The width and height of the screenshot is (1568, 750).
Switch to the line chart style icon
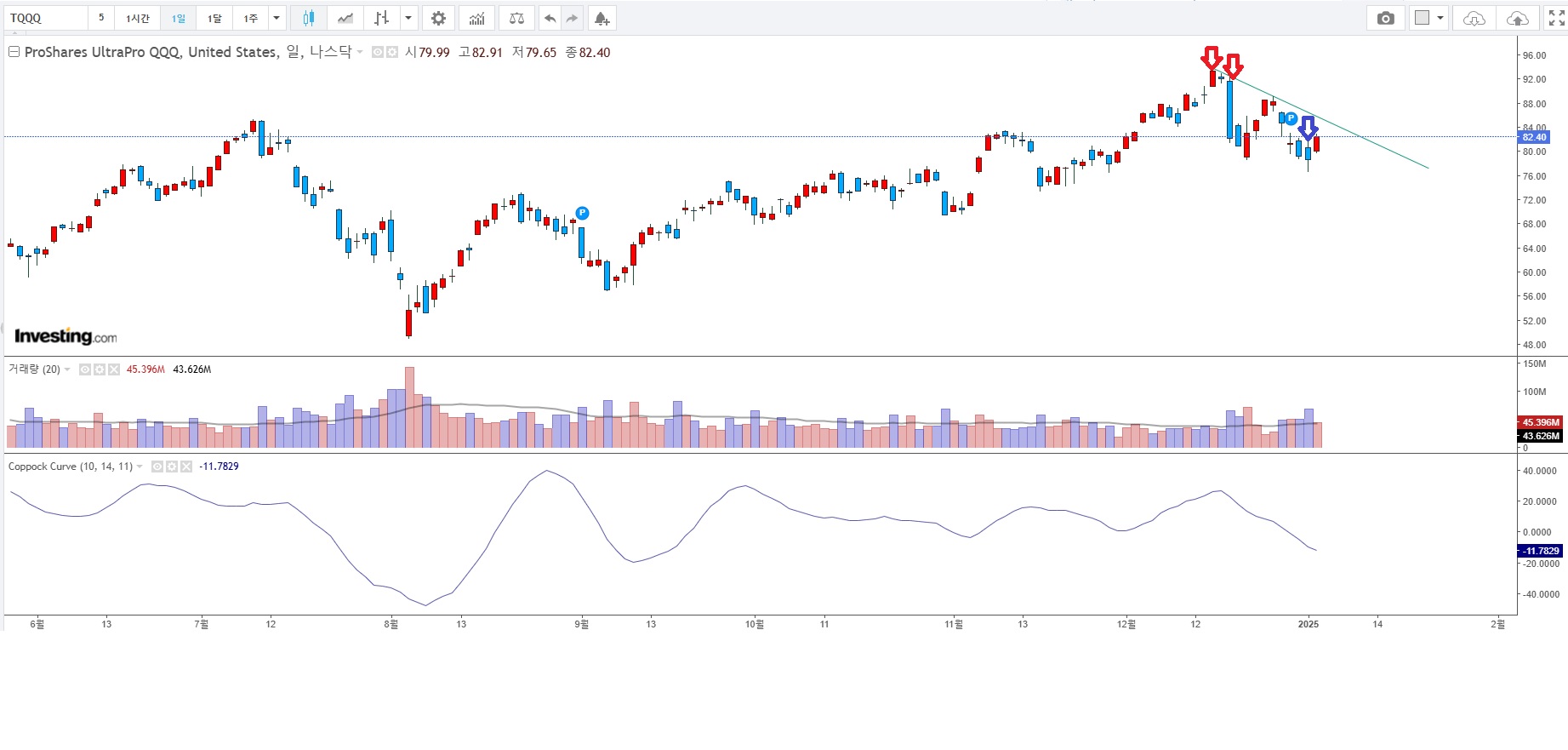pyautogui.click(x=345, y=18)
